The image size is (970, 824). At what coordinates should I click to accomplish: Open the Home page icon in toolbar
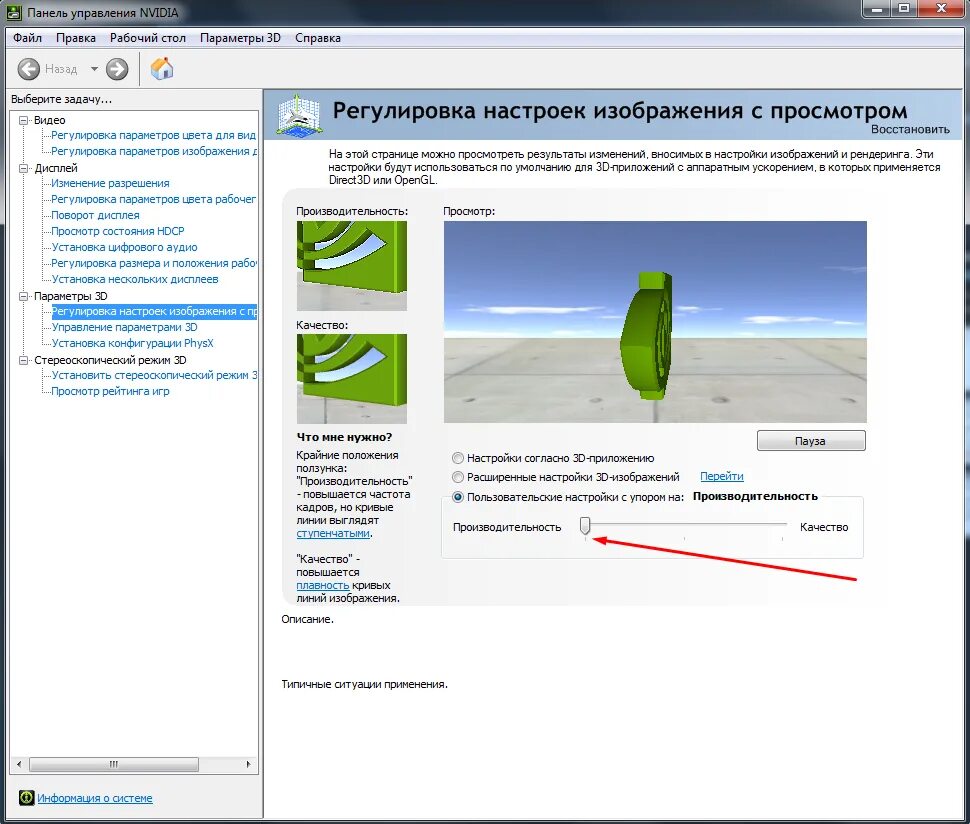pos(162,68)
